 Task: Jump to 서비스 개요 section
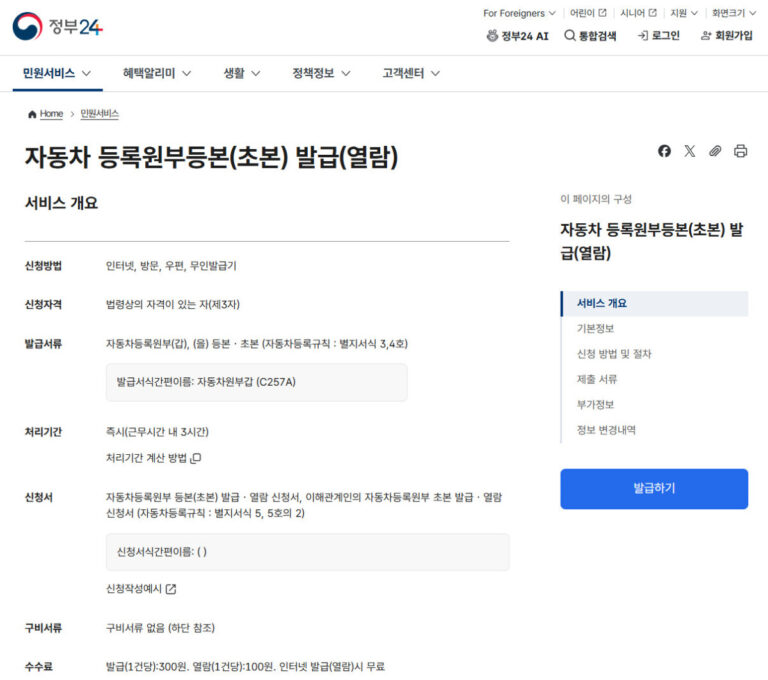tap(654, 303)
